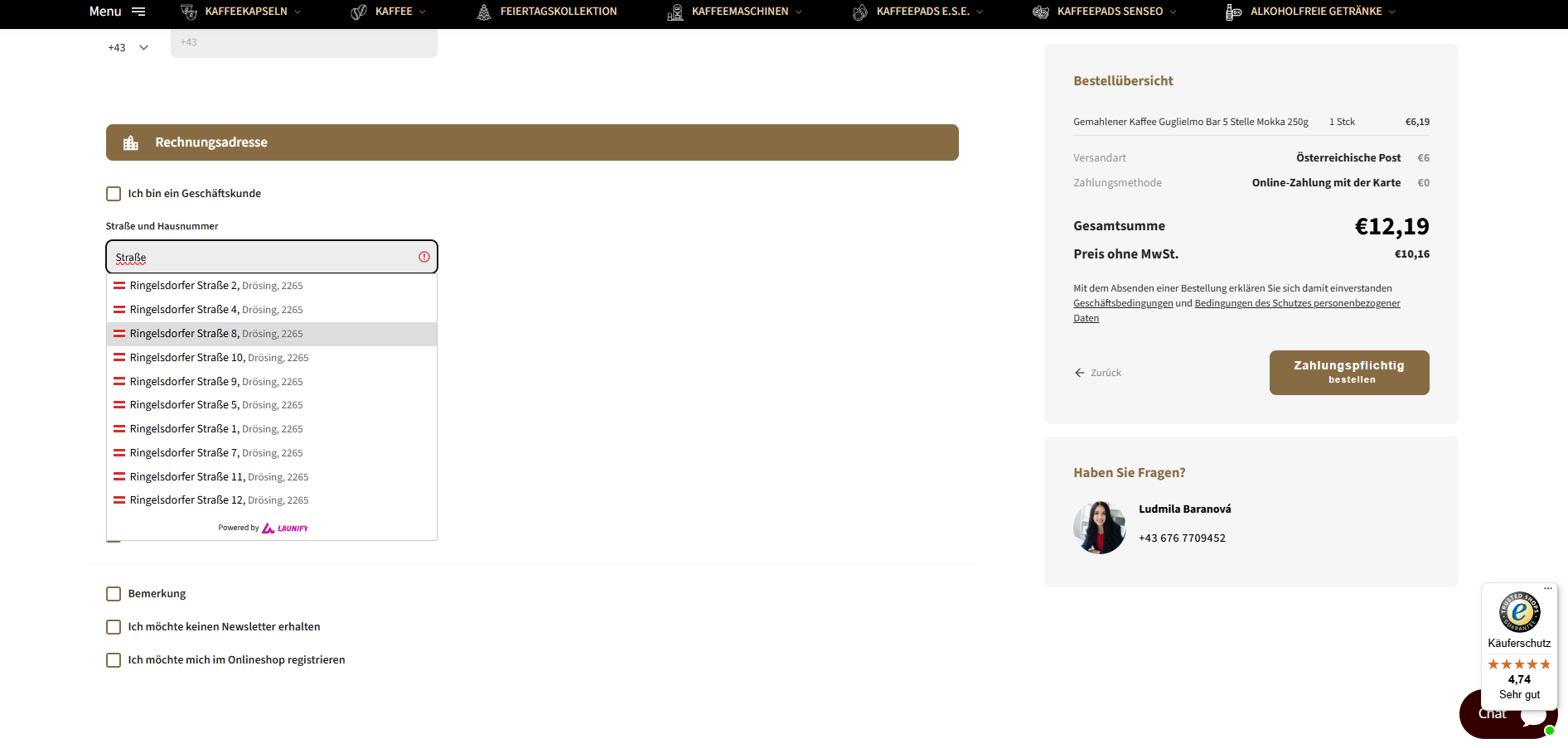Viewport: 1568px width, 748px height.
Task: Select suggestion Ringelsdorfer Straße 2
Action: click(x=272, y=286)
